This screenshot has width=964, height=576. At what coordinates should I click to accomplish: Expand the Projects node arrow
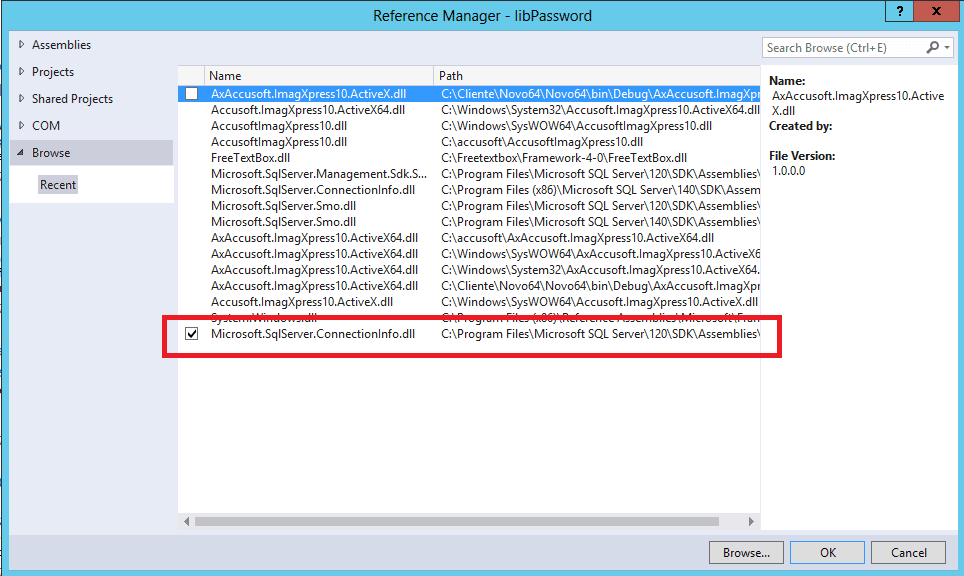tap(22, 71)
